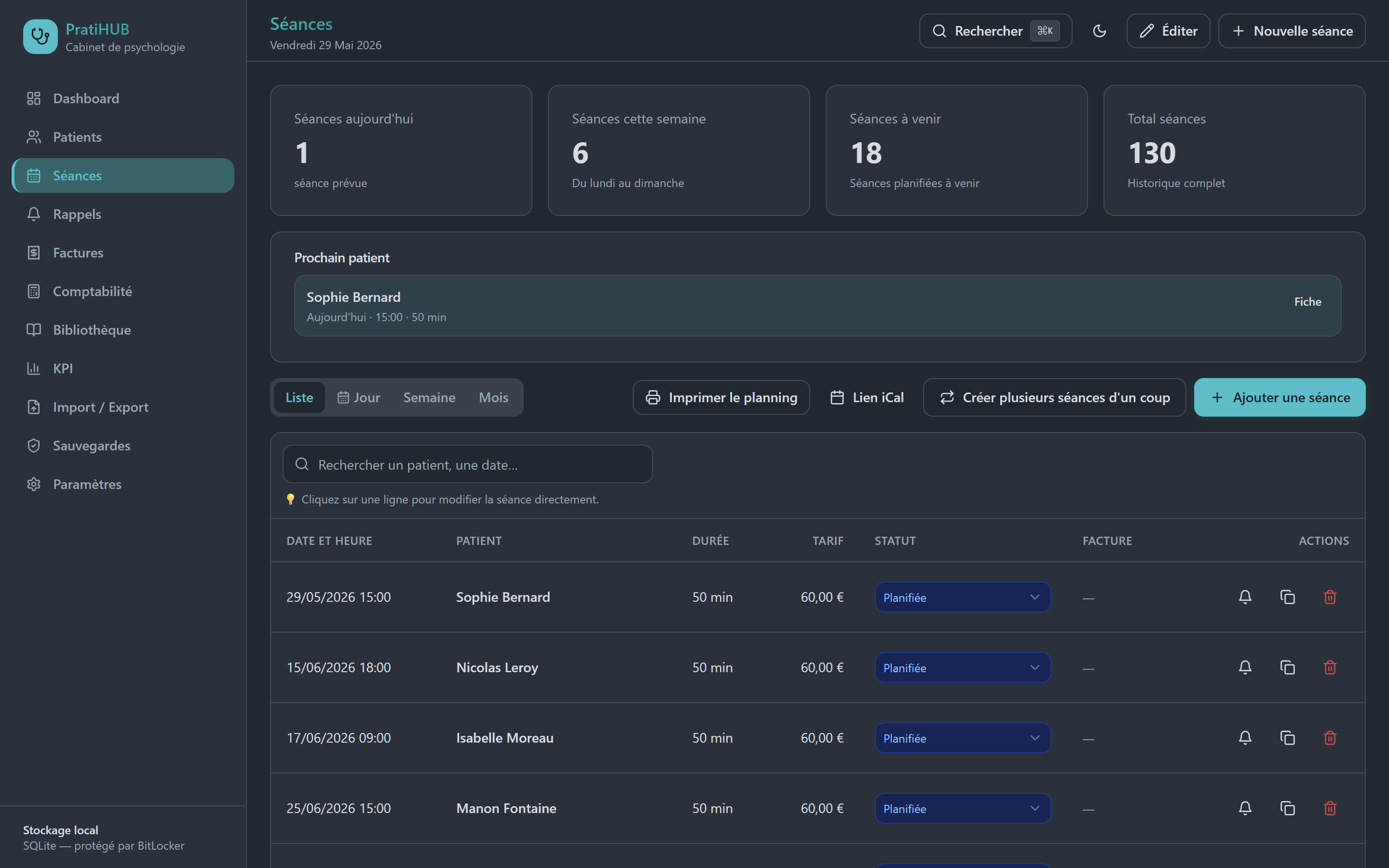Click the date 17/06/2026 09:00
This screenshot has height=868, width=1389.
click(x=339, y=738)
